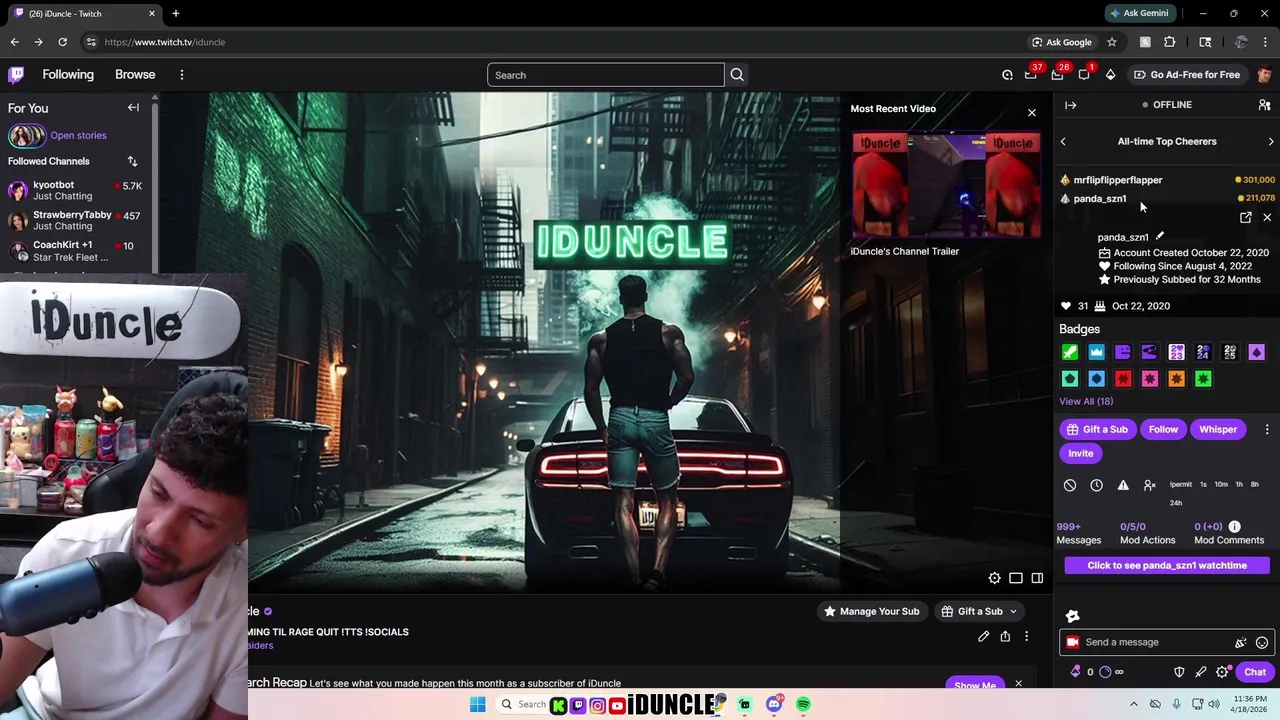Image resolution: width=1280 pixels, height=720 pixels.
Task: Apply 24h timeout preset
Action: click(x=1176, y=503)
